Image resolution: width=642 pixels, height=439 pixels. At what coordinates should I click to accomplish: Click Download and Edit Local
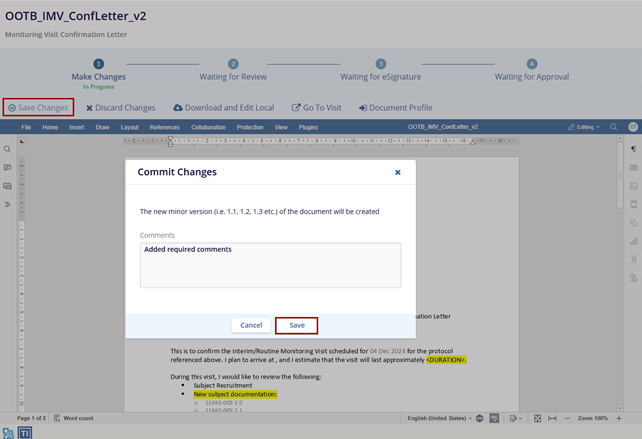(x=224, y=107)
